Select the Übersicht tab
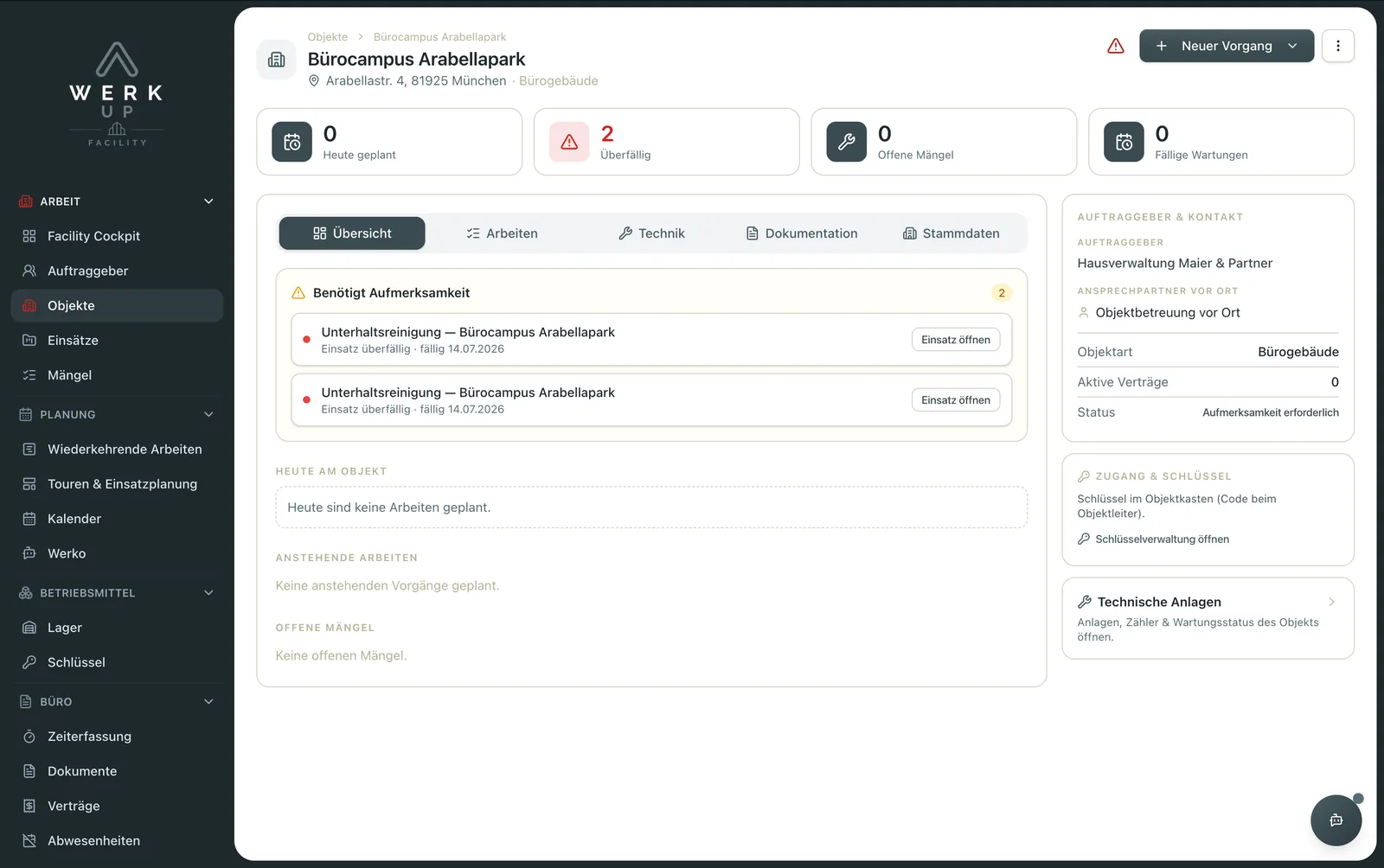Viewport: 1384px width, 868px height. click(352, 233)
